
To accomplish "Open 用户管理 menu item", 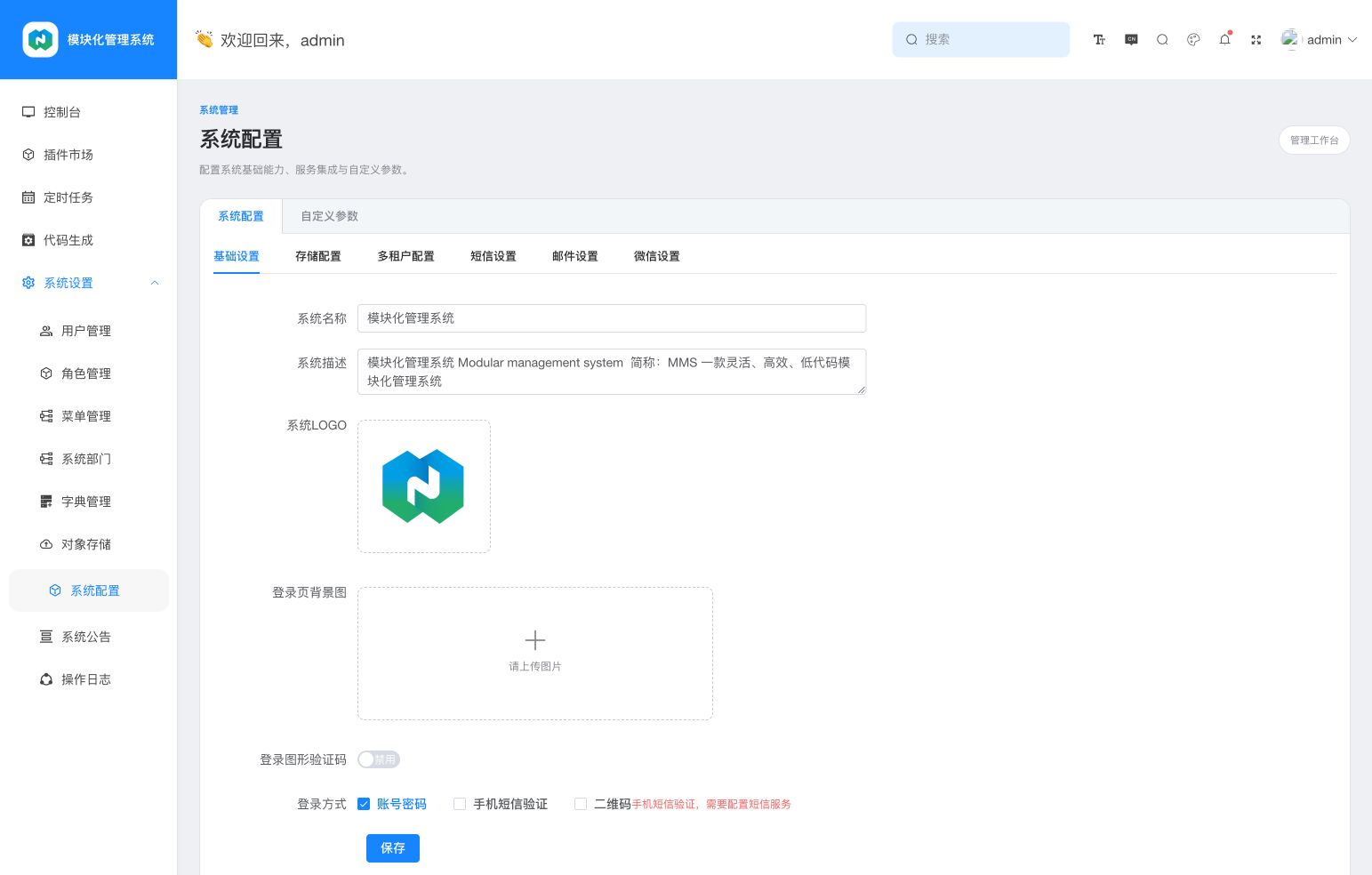I will [x=88, y=331].
